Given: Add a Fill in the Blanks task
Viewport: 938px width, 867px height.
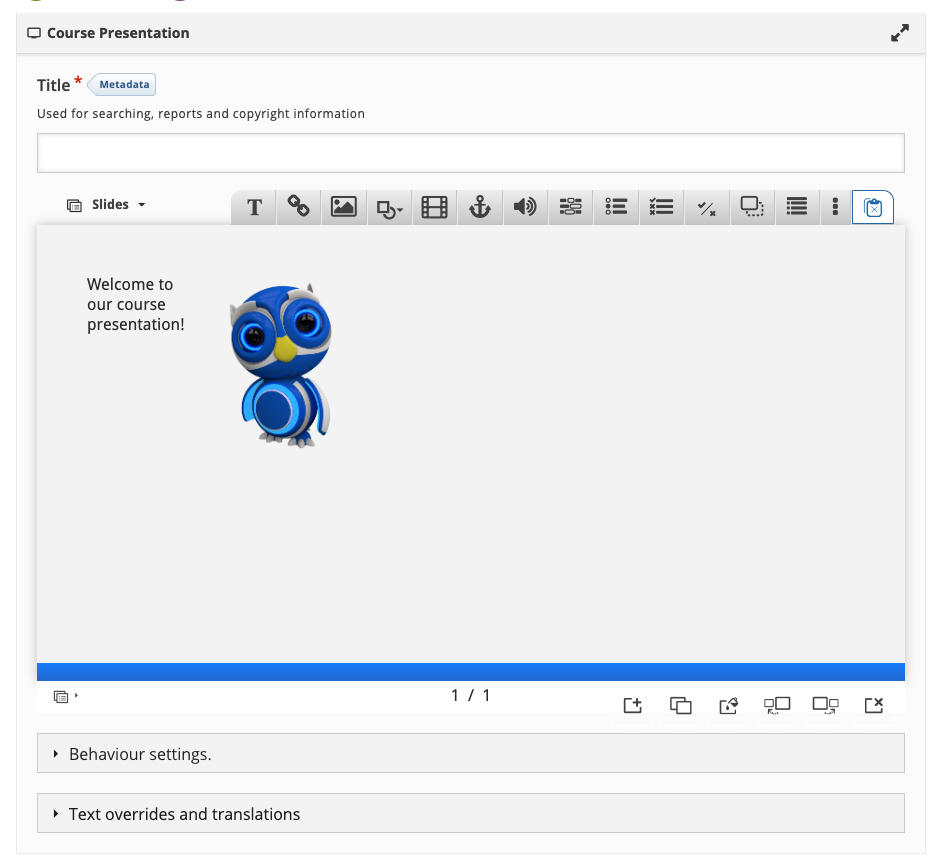Looking at the screenshot, I should [571, 207].
